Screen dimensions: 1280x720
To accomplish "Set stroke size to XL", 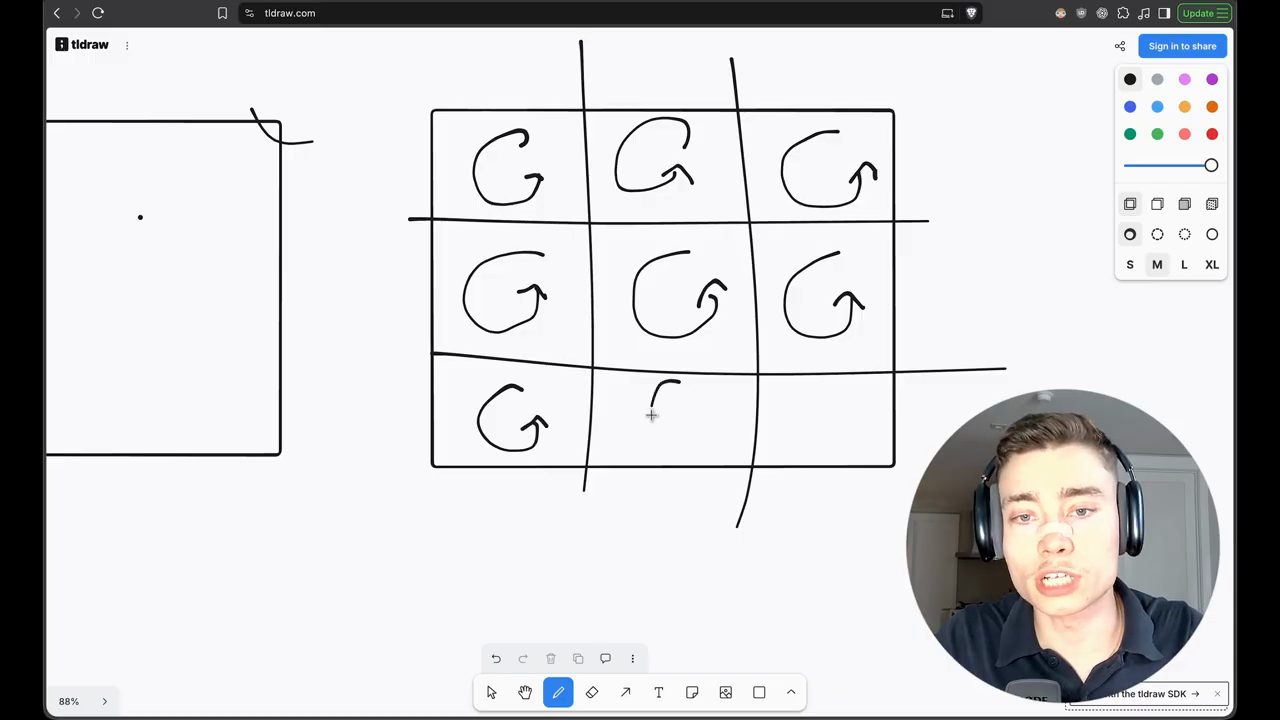I will pos(1212,265).
